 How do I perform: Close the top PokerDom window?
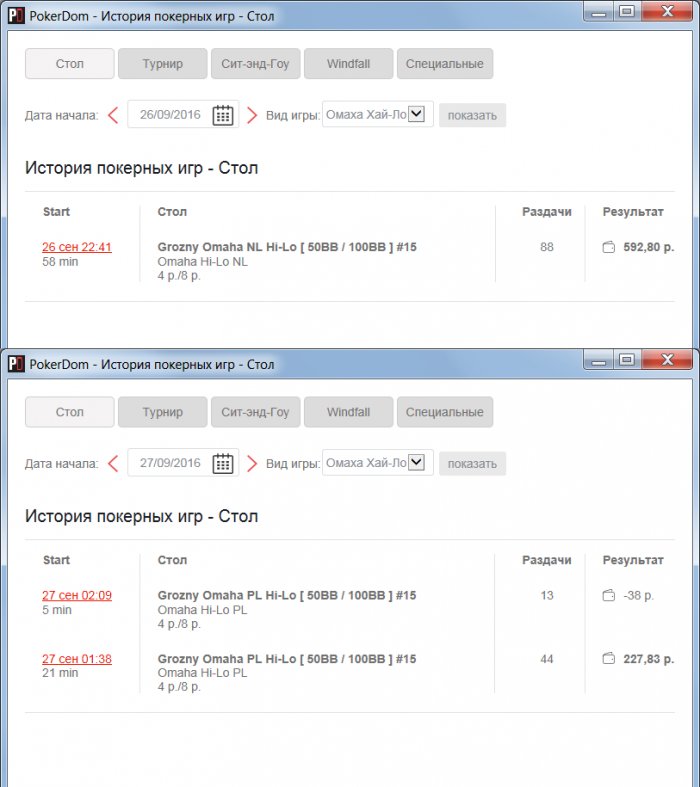[667, 11]
